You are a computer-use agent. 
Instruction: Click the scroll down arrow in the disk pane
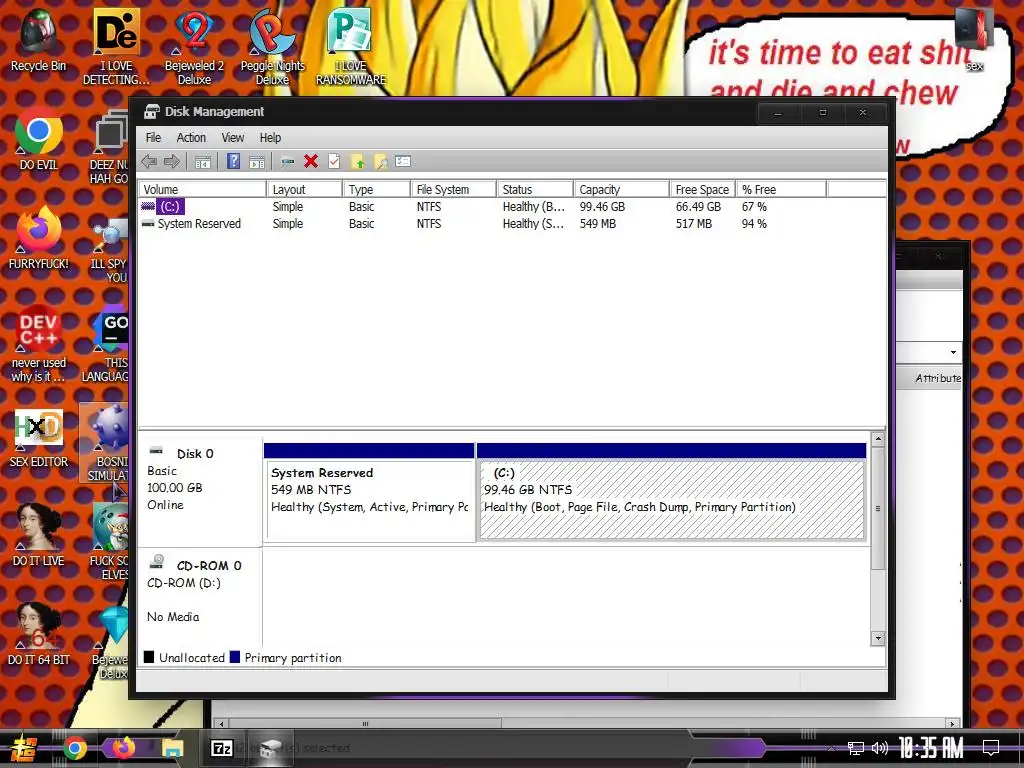(878, 638)
